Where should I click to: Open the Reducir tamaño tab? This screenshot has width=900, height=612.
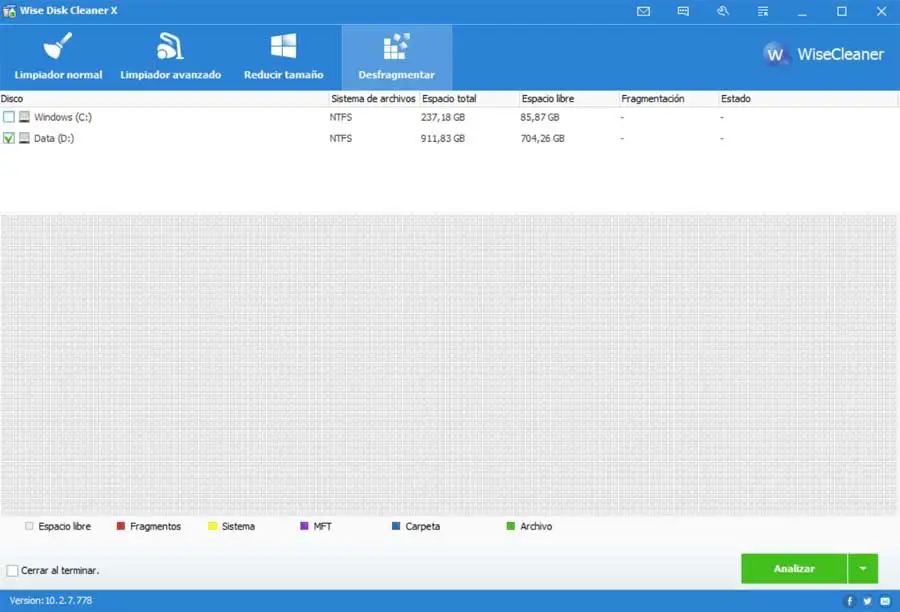pyautogui.click(x=284, y=57)
